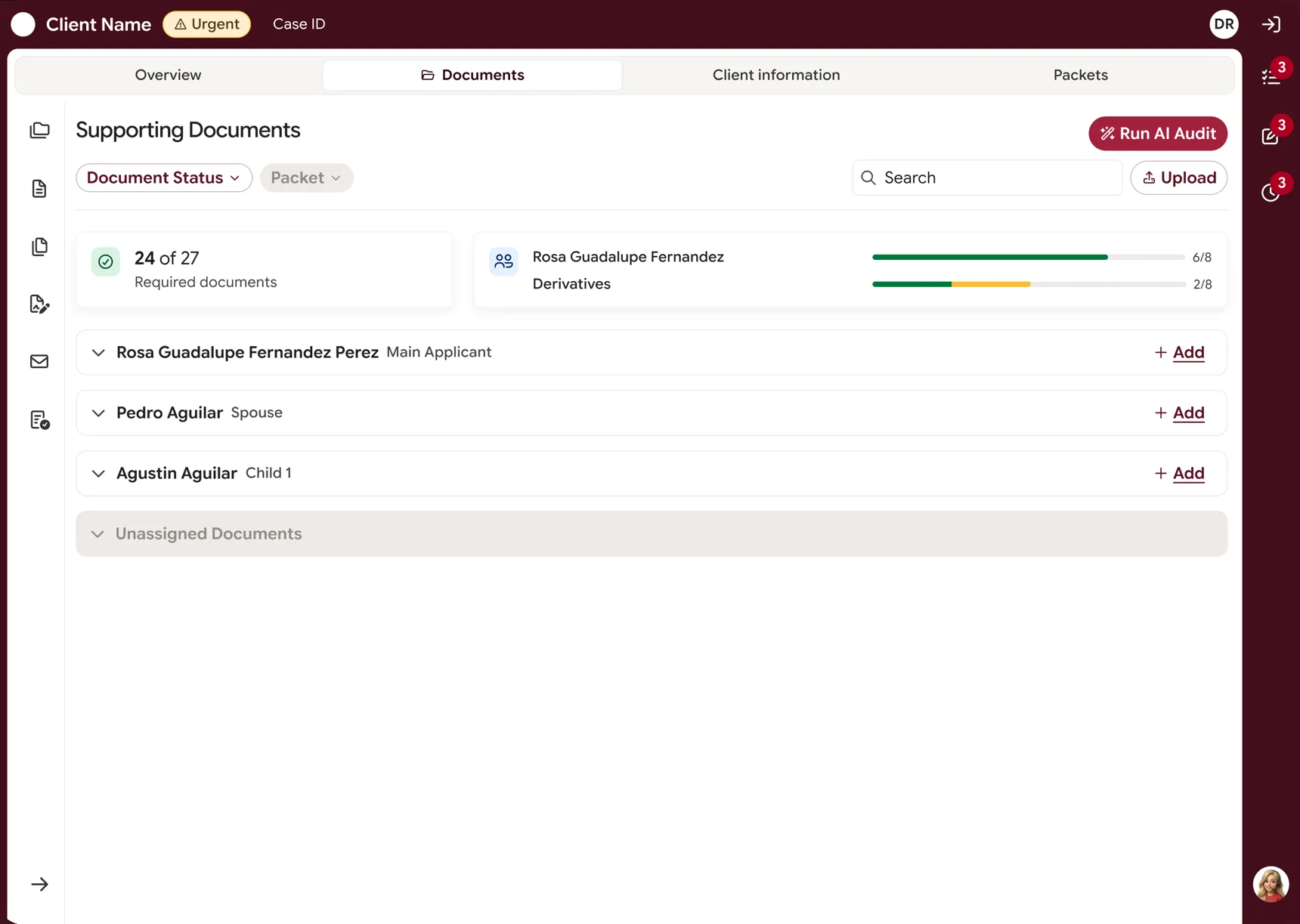This screenshot has height=924, width=1300.
Task: Open the document checklist icon in sidebar
Action: [39, 419]
